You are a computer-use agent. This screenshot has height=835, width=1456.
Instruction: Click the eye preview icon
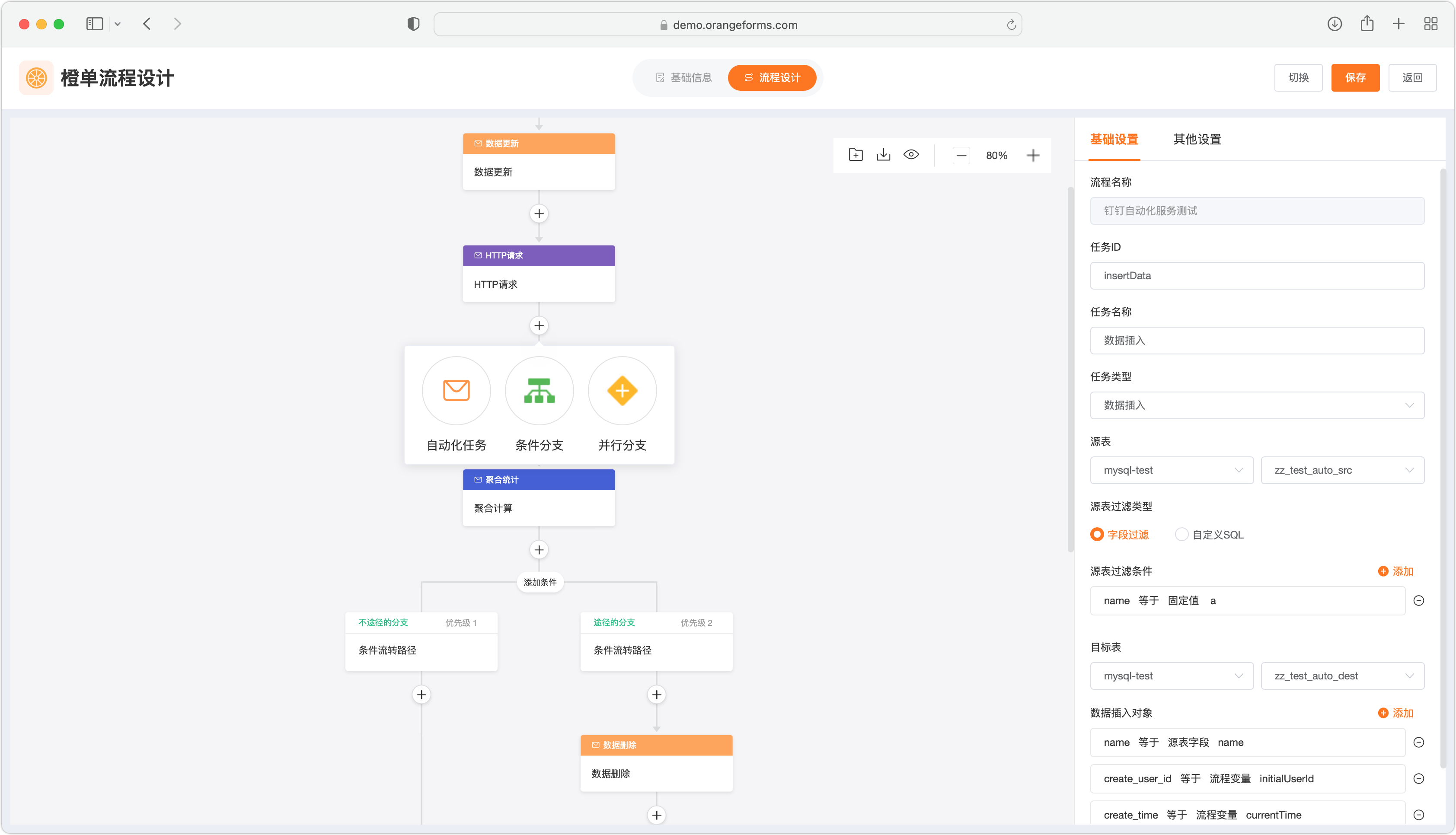click(910, 155)
